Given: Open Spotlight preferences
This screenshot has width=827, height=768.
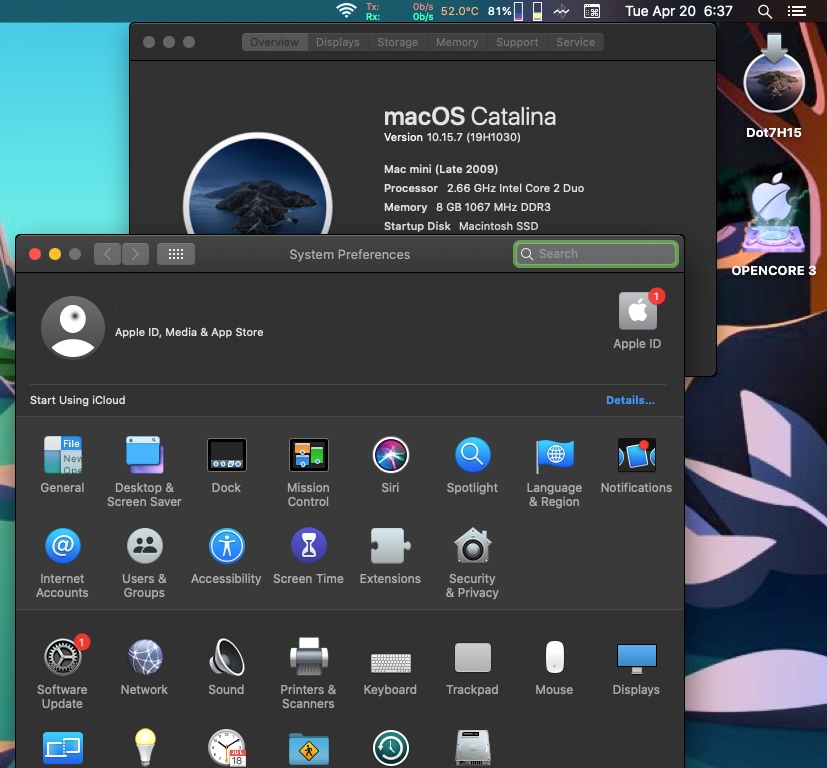Looking at the screenshot, I should (473, 455).
